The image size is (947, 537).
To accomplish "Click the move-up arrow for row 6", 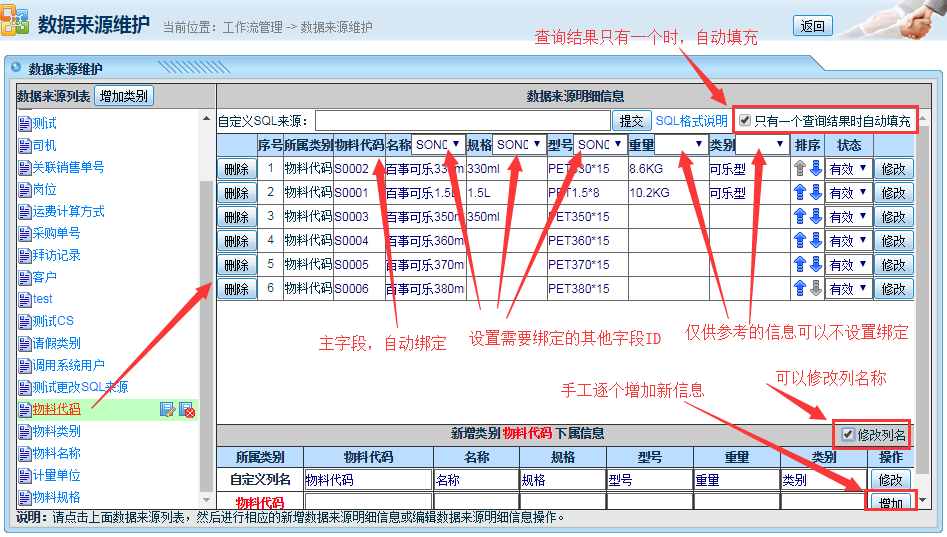I will click(800, 289).
